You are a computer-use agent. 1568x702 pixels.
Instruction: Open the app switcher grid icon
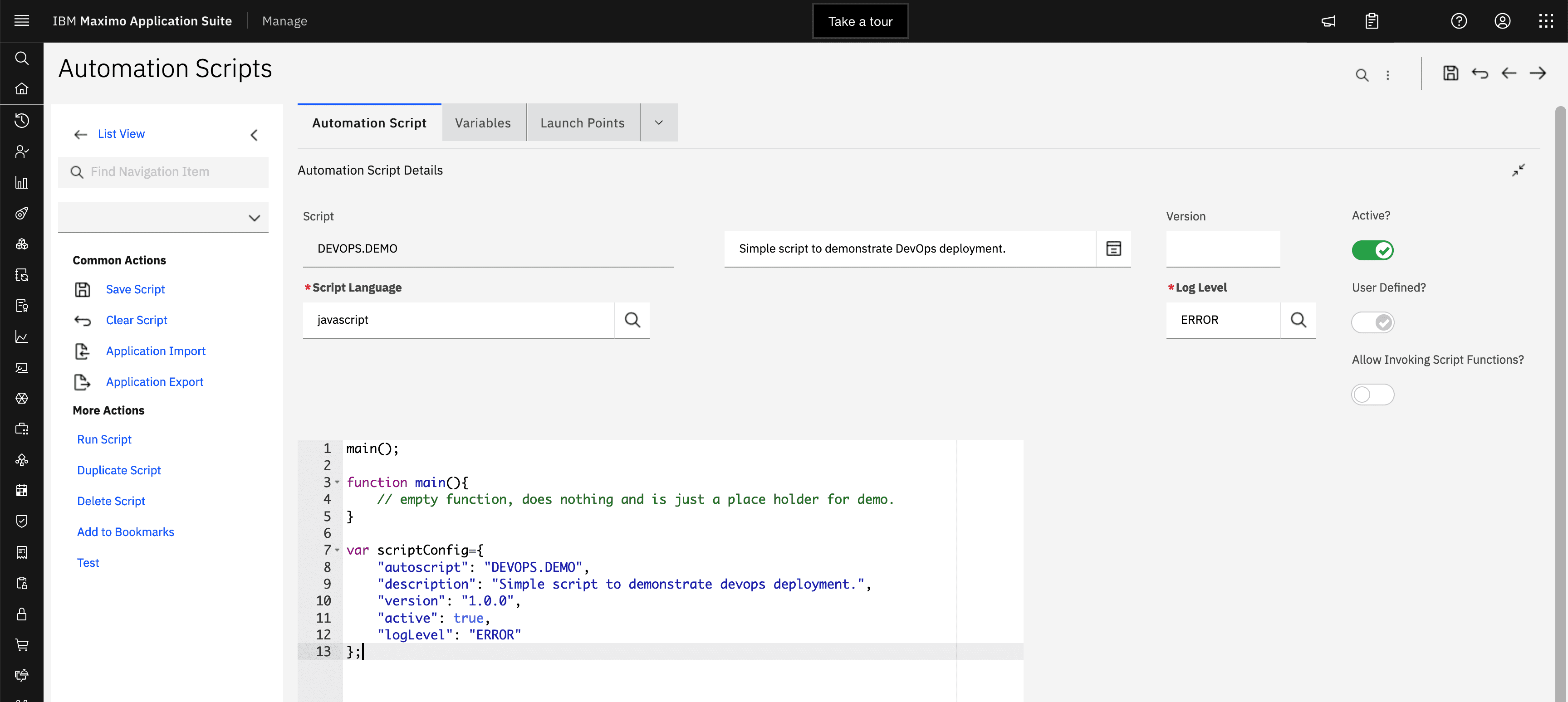coord(1545,21)
